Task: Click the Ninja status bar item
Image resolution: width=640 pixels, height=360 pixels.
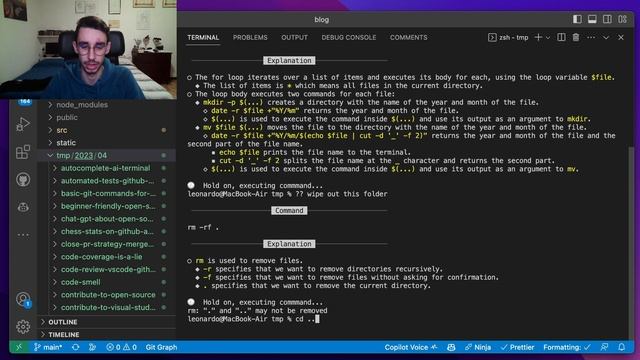Action: [478, 347]
